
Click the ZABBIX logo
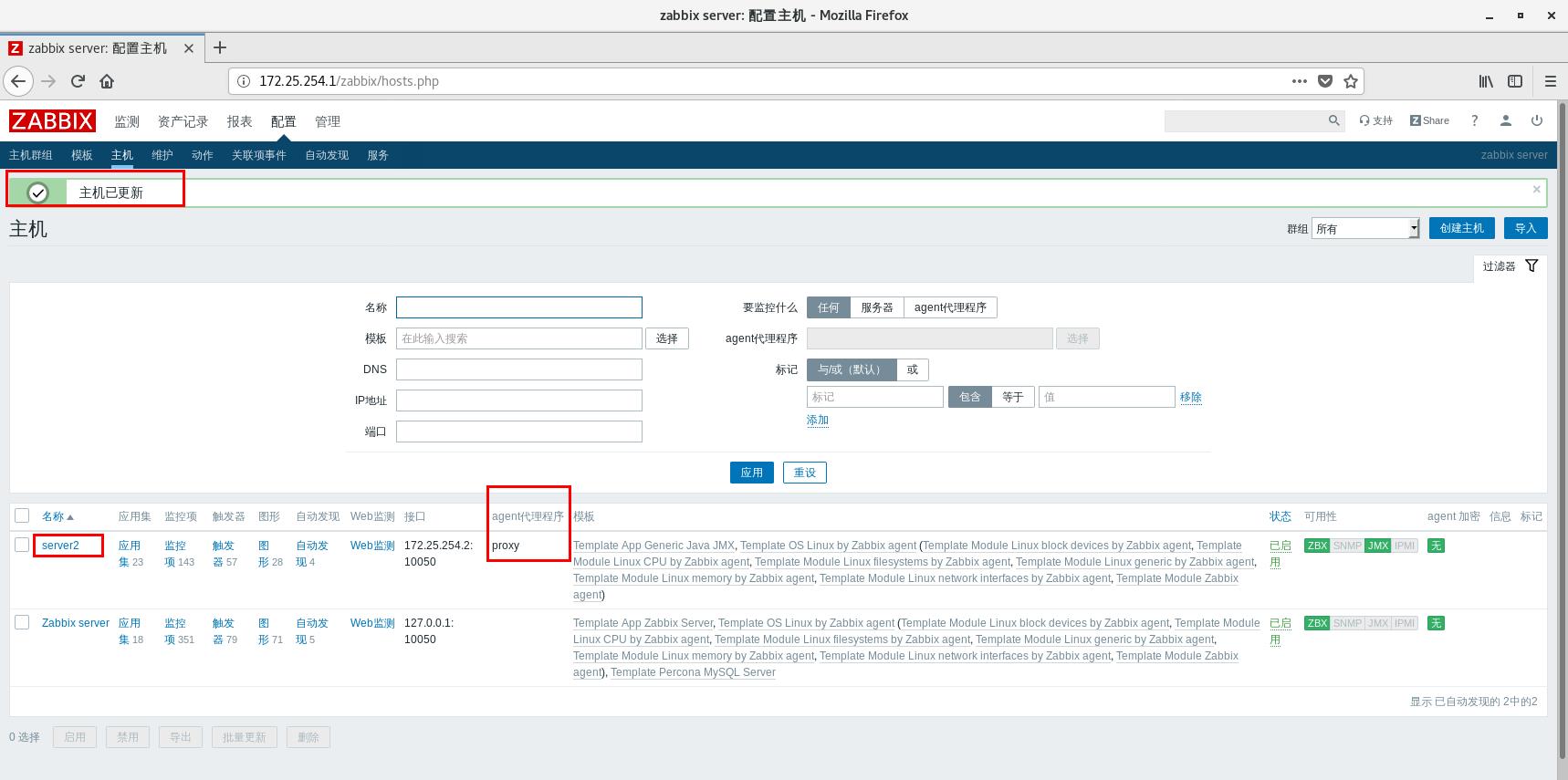[52, 121]
